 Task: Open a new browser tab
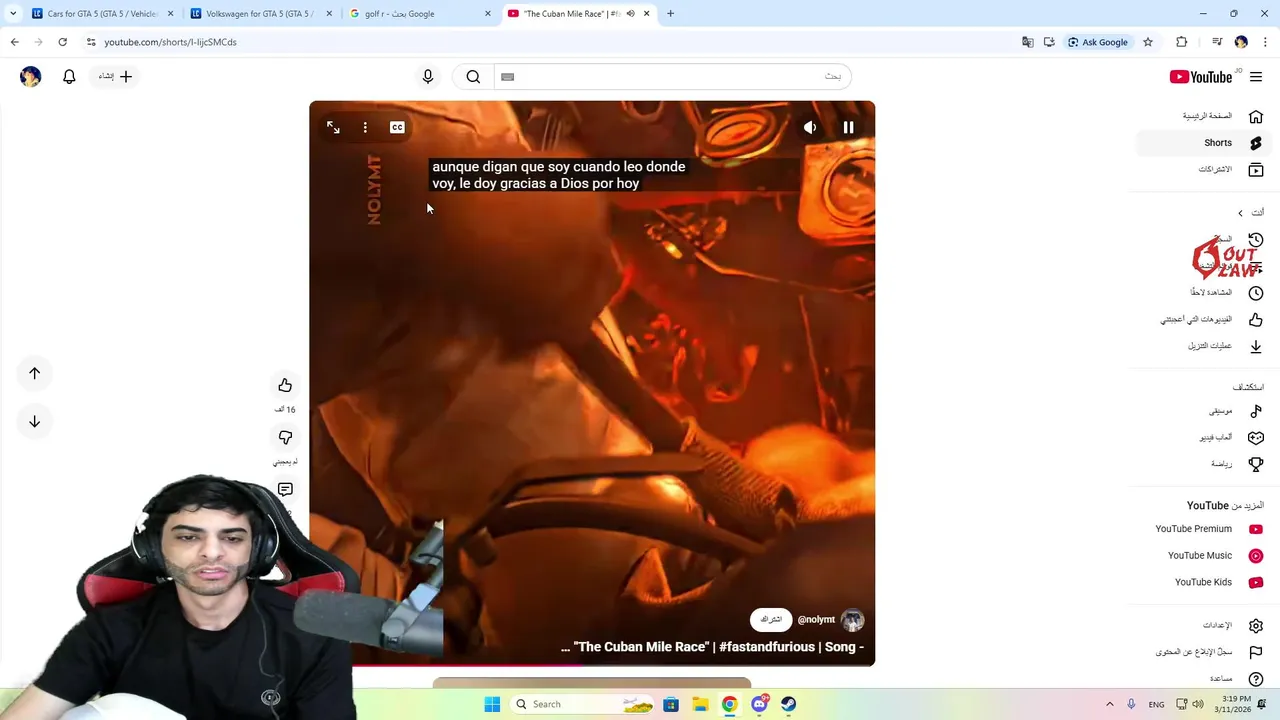[x=670, y=14]
